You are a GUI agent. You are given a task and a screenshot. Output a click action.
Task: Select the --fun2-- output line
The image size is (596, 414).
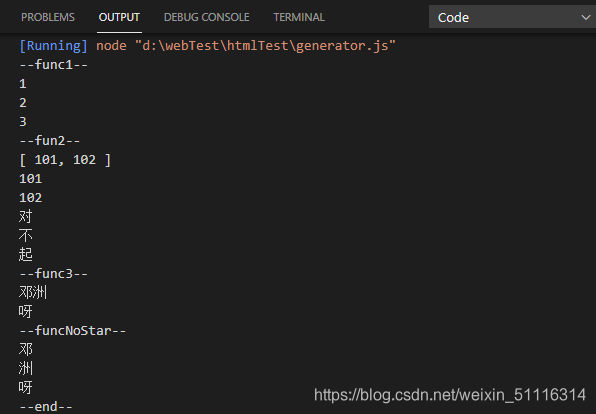click(50, 141)
